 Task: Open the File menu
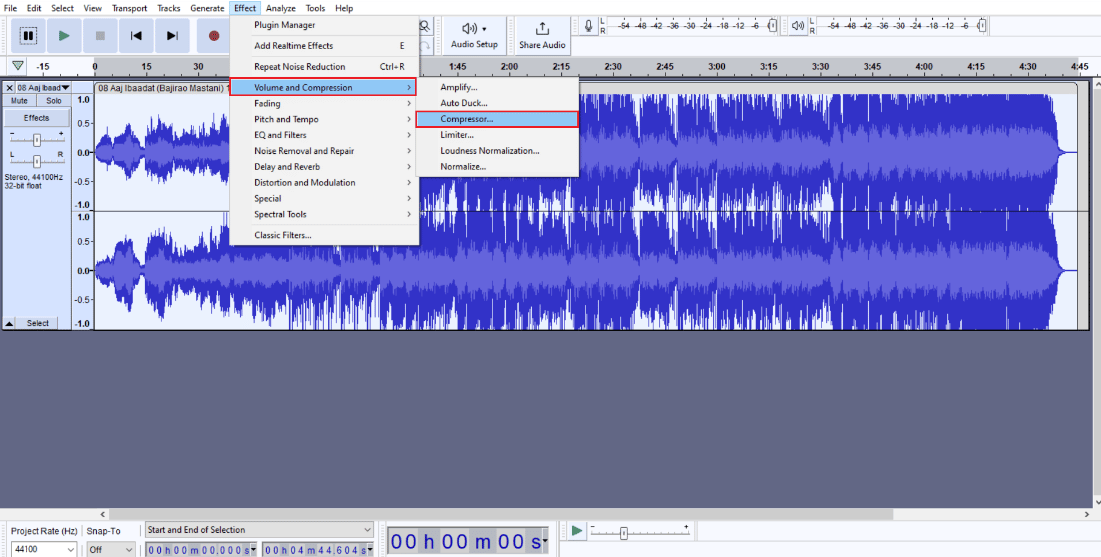click(11, 8)
